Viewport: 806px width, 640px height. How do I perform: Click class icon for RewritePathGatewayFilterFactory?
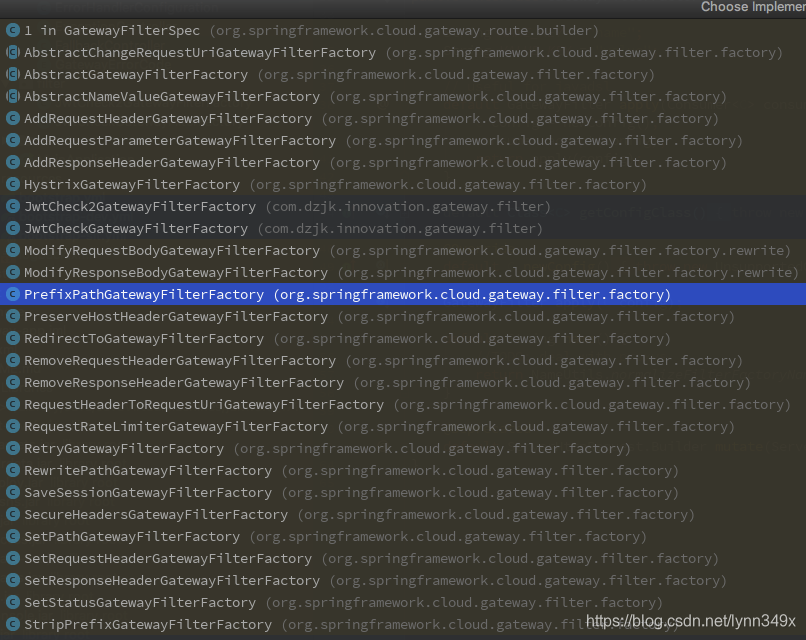point(13,470)
